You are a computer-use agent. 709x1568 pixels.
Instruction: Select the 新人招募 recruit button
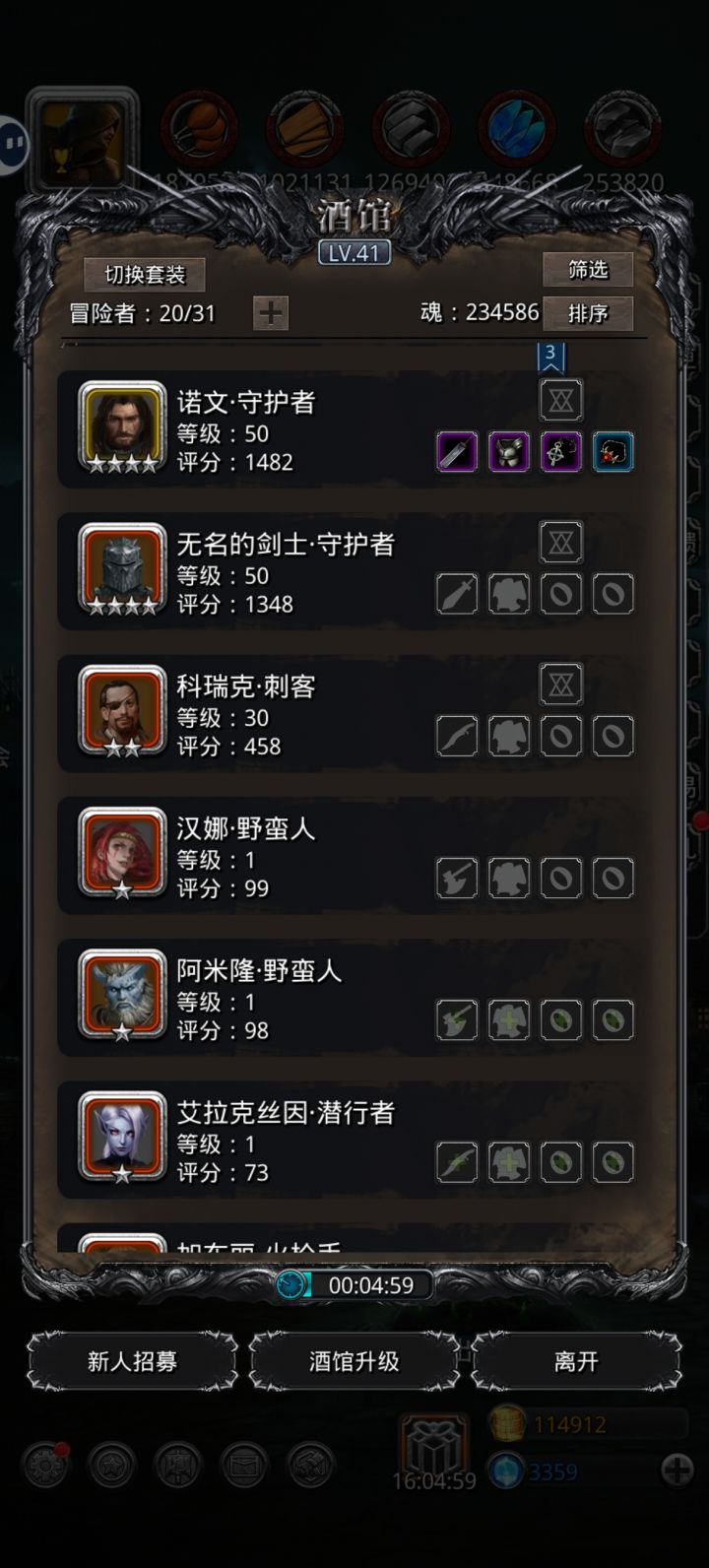pos(133,1361)
